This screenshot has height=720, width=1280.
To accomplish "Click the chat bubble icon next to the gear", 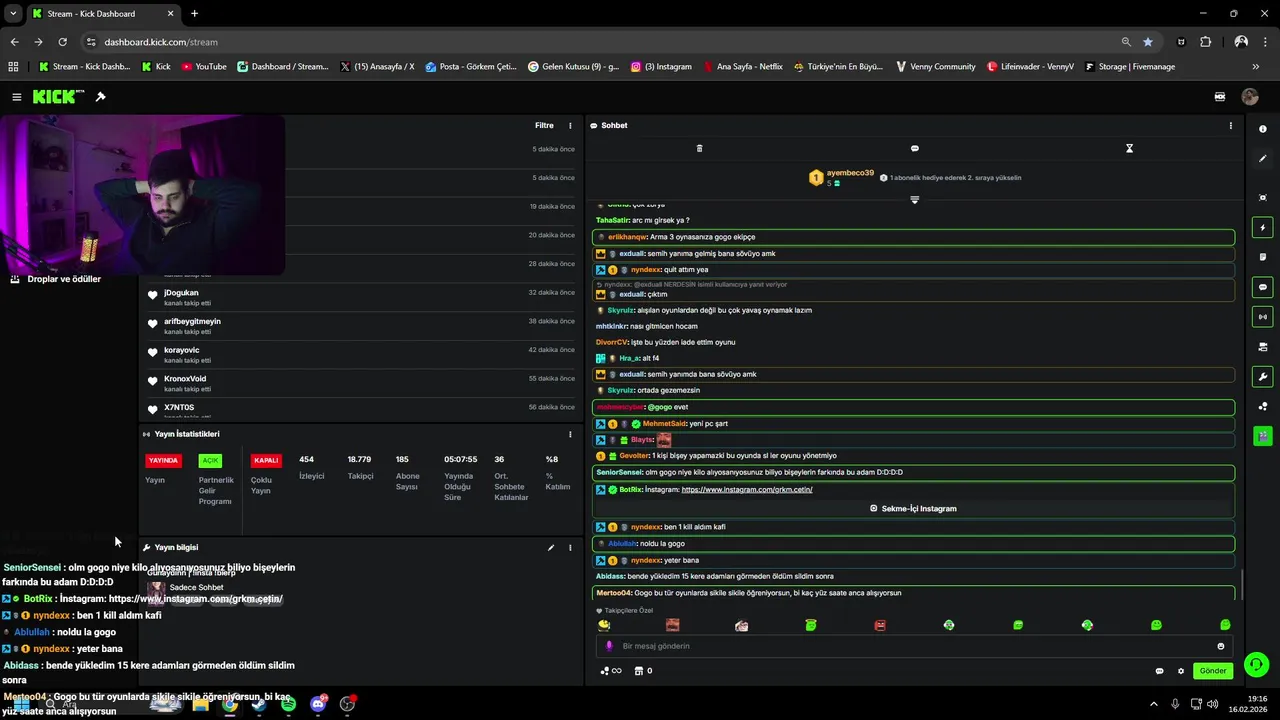I will 1159,671.
